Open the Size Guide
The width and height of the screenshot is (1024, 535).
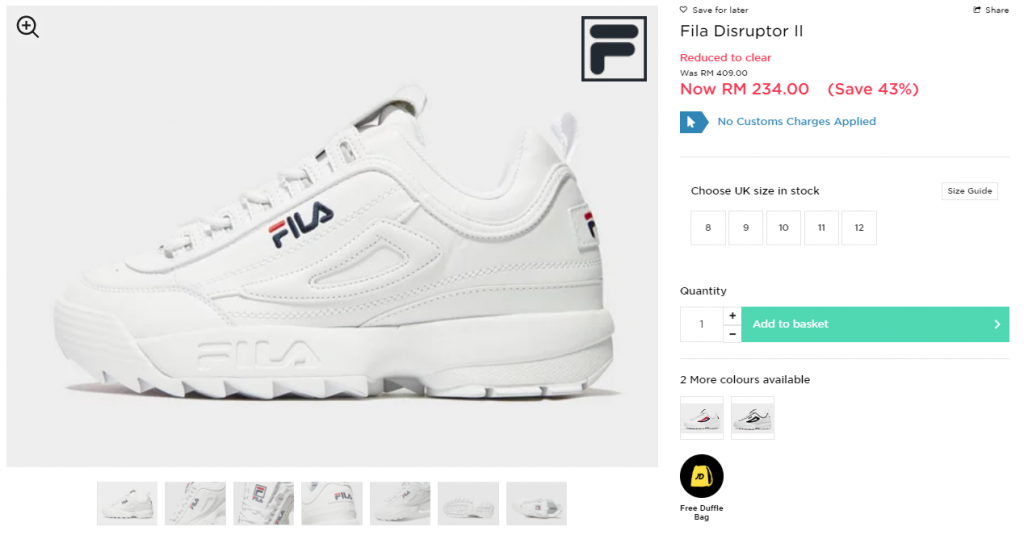pyautogui.click(x=969, y=191)
